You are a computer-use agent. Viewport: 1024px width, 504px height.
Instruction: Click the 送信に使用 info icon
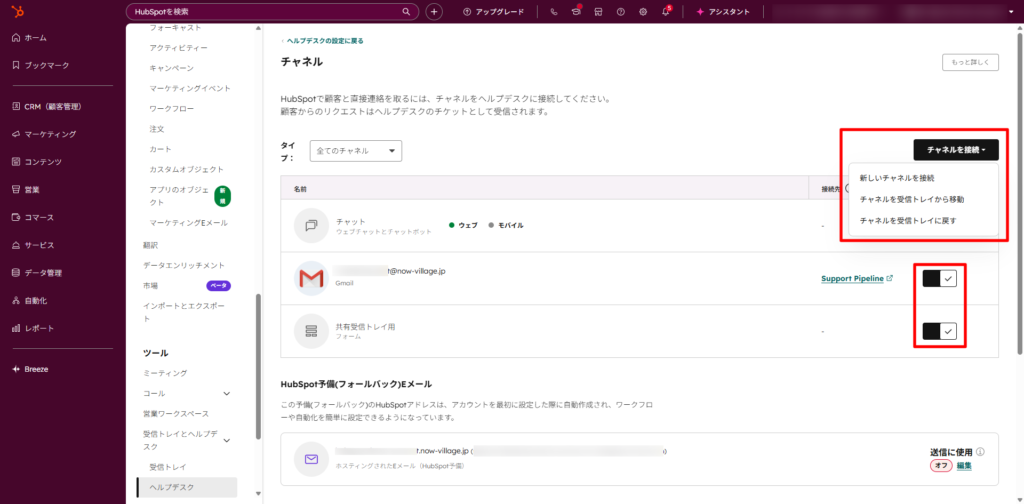(x=980, y=452)
